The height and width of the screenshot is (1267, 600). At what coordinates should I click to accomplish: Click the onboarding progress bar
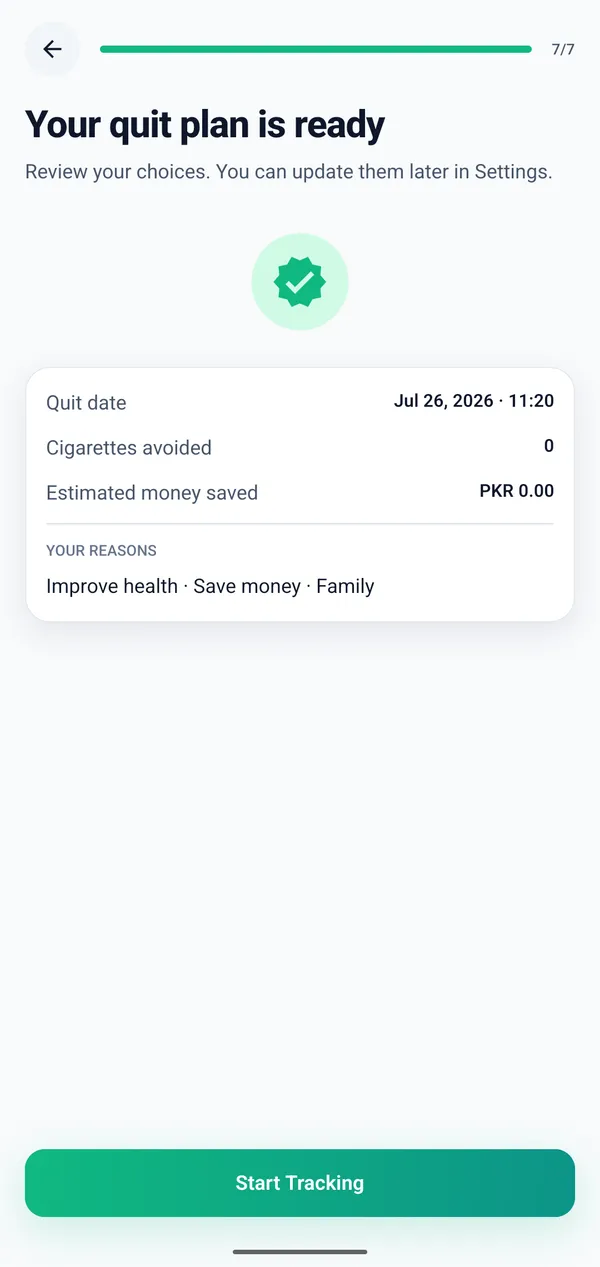[x=316, y=49]
